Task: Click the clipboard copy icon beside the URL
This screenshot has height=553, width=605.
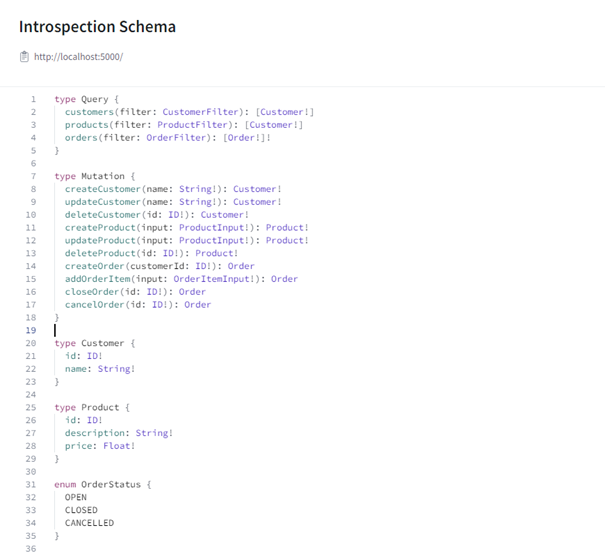Action: point(24,57)
